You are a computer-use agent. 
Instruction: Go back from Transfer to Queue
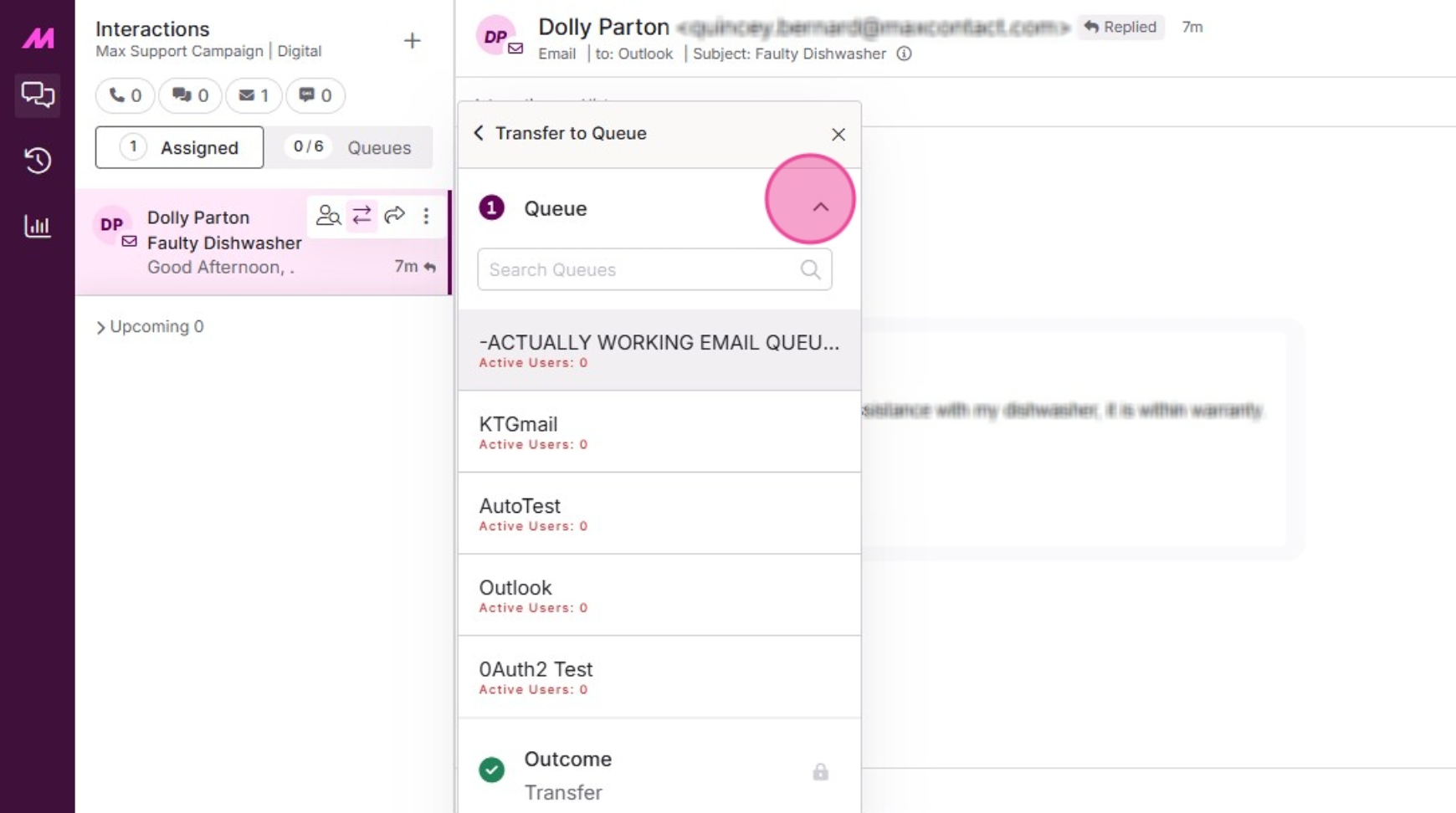tap(479, 133)
